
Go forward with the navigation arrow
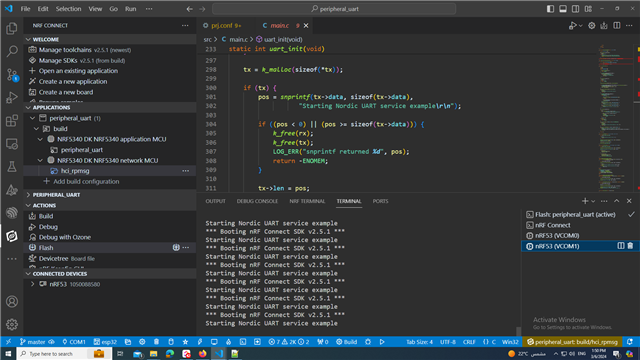click(202, 9)
